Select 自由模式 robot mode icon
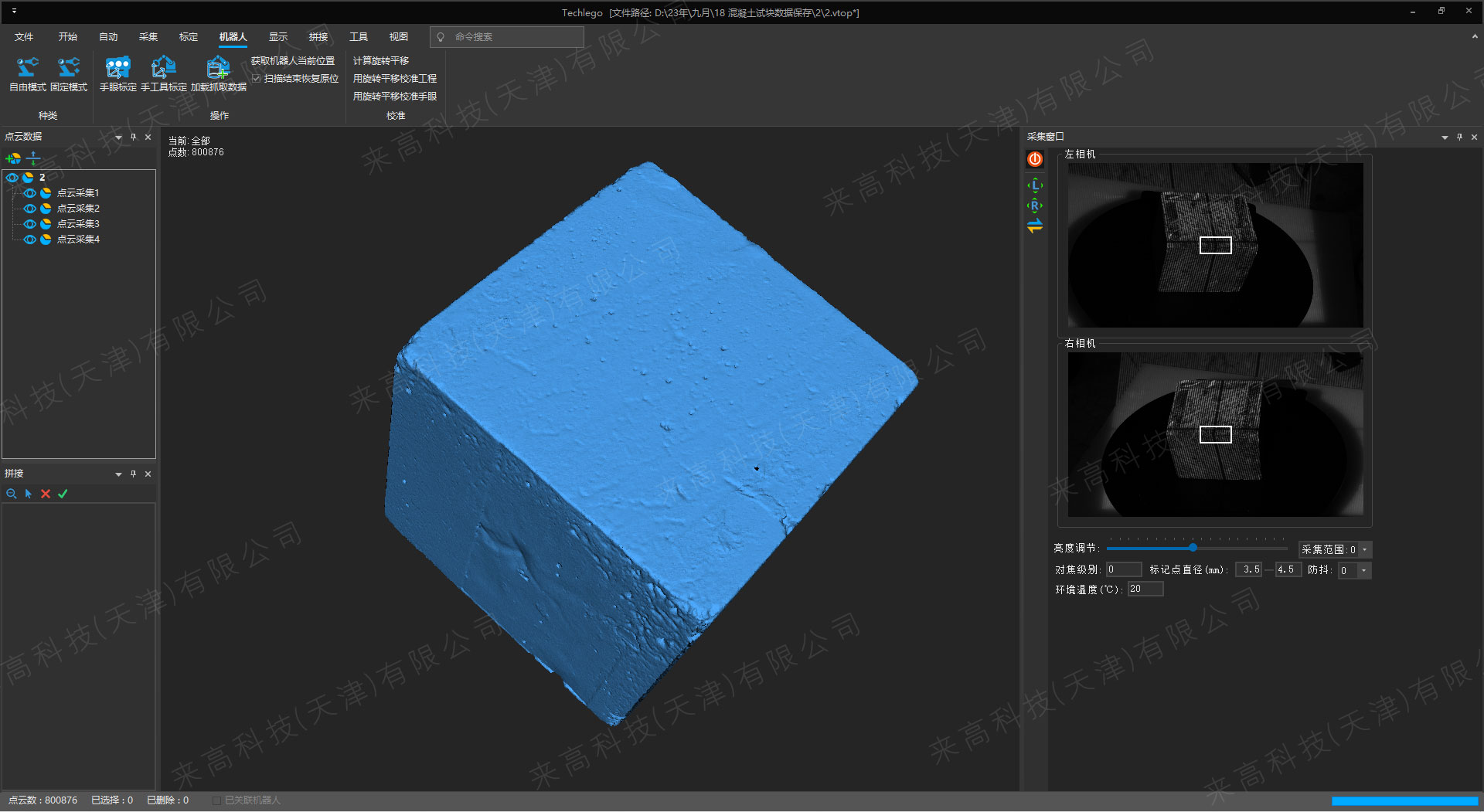 [28, 68]
